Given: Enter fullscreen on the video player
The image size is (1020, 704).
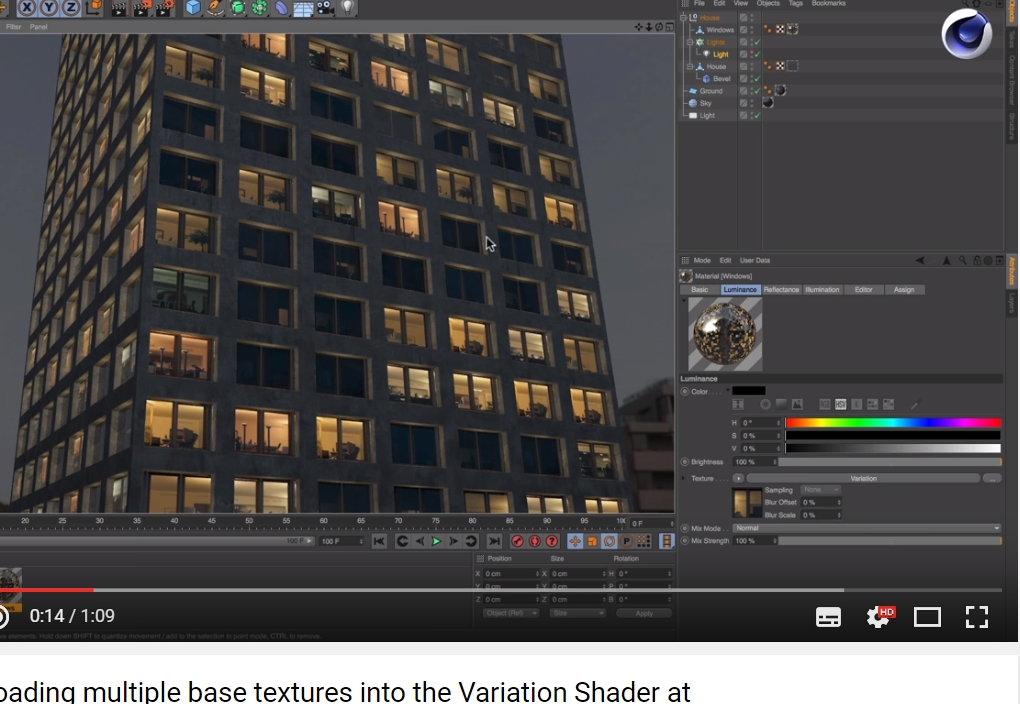Looking at the screenshot, I should pyautogui.click(x=977, y=617).
